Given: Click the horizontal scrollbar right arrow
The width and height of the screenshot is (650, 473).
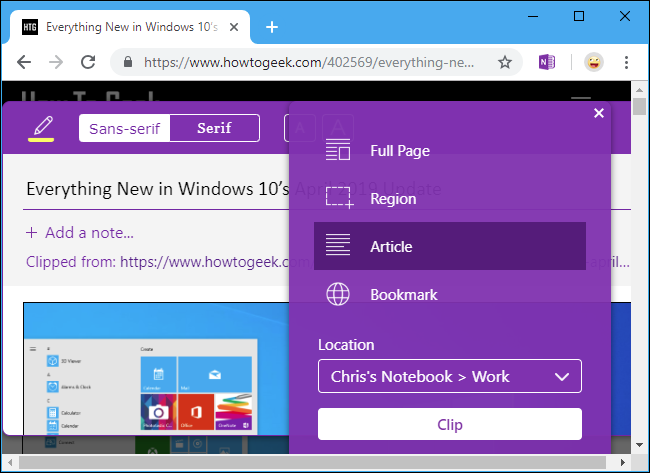Looking at the screenshot, I should [623, 462].
